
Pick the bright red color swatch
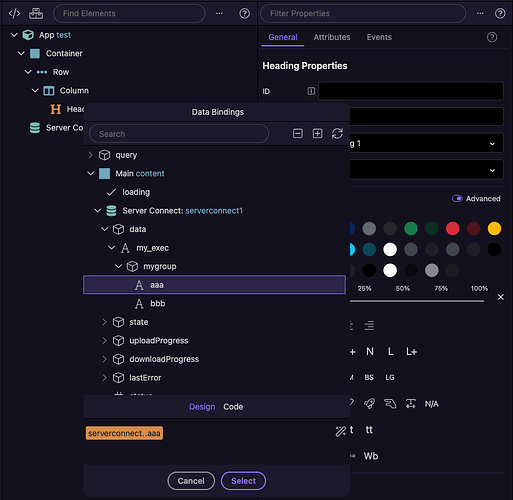pyautogui.click(x=452, y=229)
